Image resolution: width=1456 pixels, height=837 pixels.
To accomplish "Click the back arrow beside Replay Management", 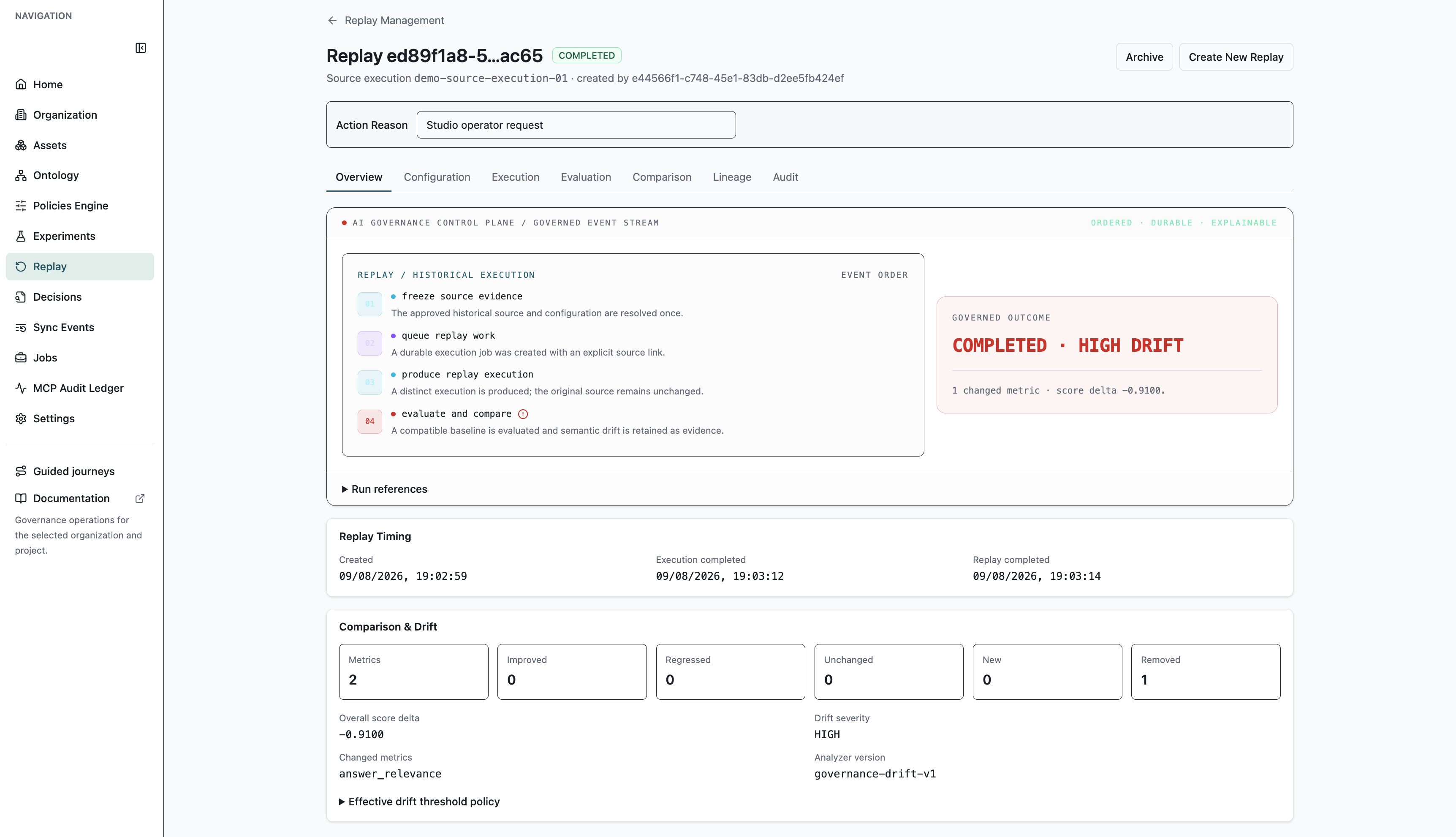I will click(x=332, y=21).
